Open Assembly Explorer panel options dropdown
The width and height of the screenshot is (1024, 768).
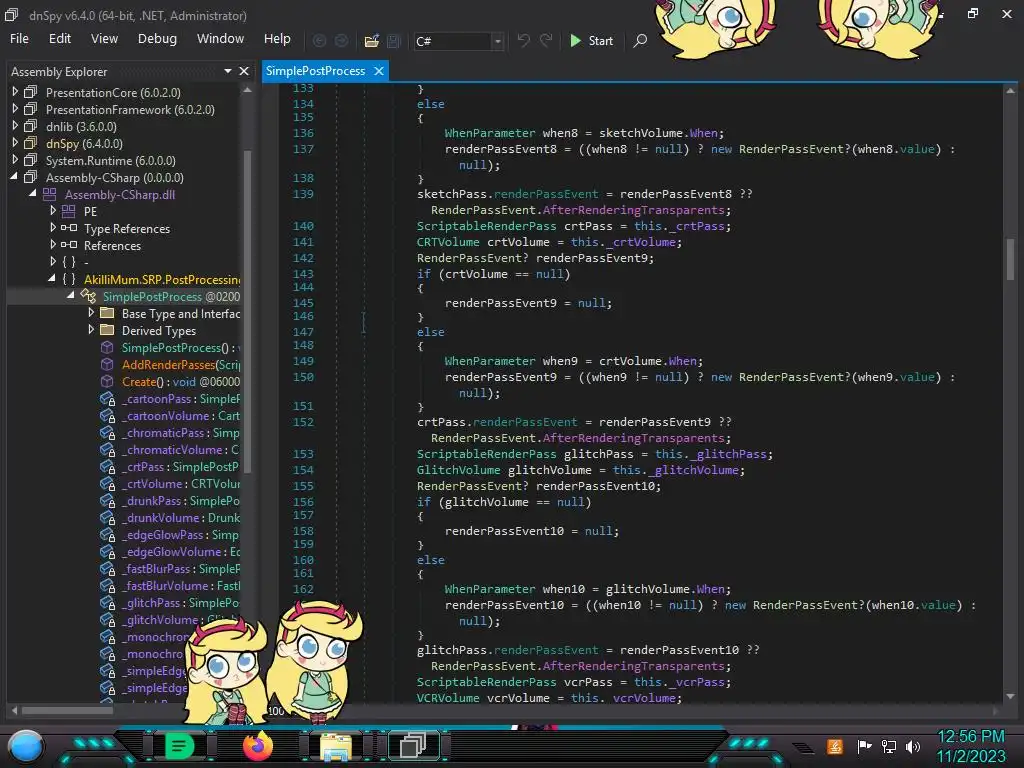[x=227, y=71]
